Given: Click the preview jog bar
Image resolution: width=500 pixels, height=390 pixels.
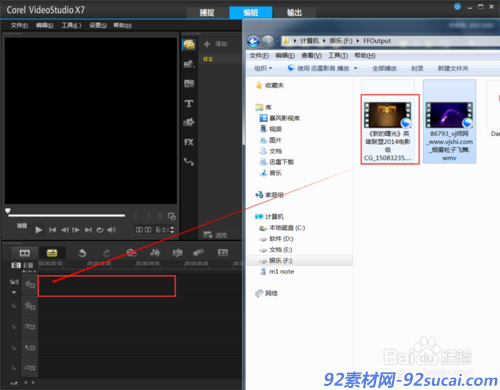Looking at the screenshot, I should (67, 216).
